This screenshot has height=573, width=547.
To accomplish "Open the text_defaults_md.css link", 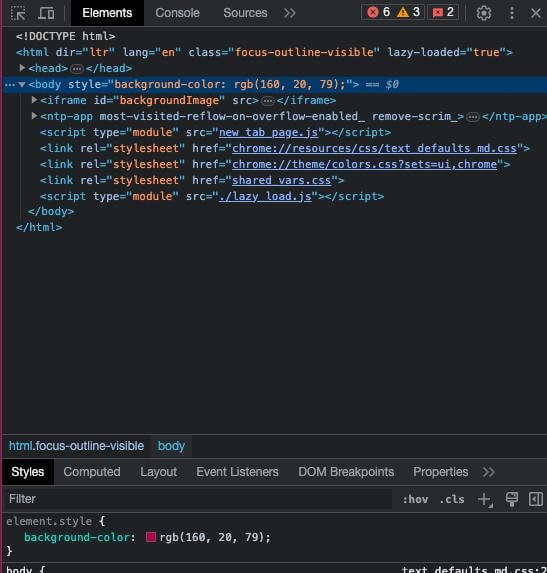I will pyautogui.click(x=374, y=148).
